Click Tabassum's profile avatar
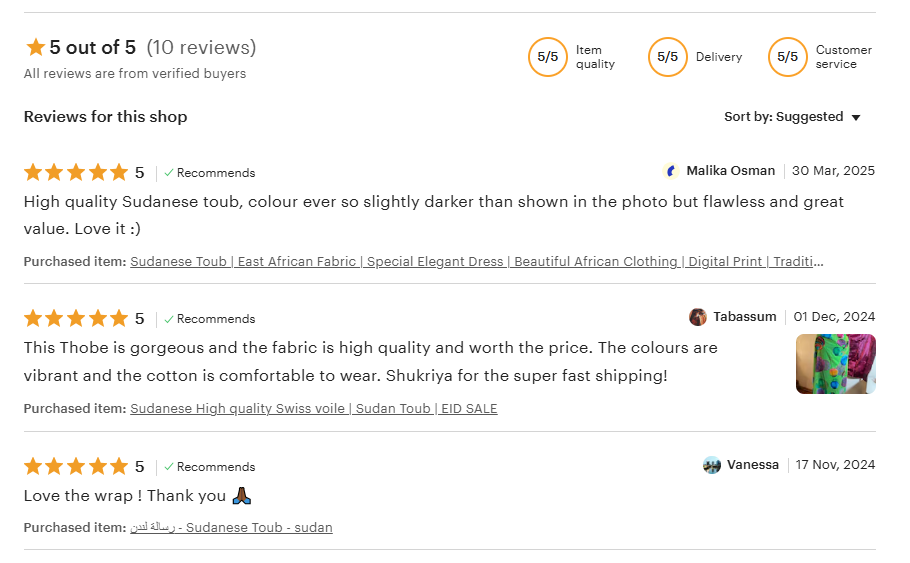Viewport: 910px width, 563px height. coord(698,317)
